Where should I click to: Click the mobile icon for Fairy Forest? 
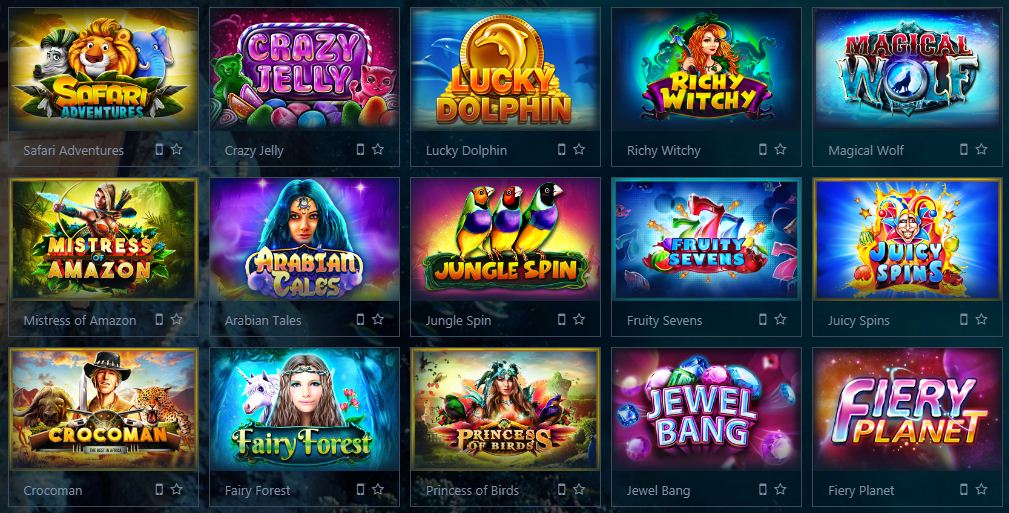pyautogui.click(x=360, y=489)
